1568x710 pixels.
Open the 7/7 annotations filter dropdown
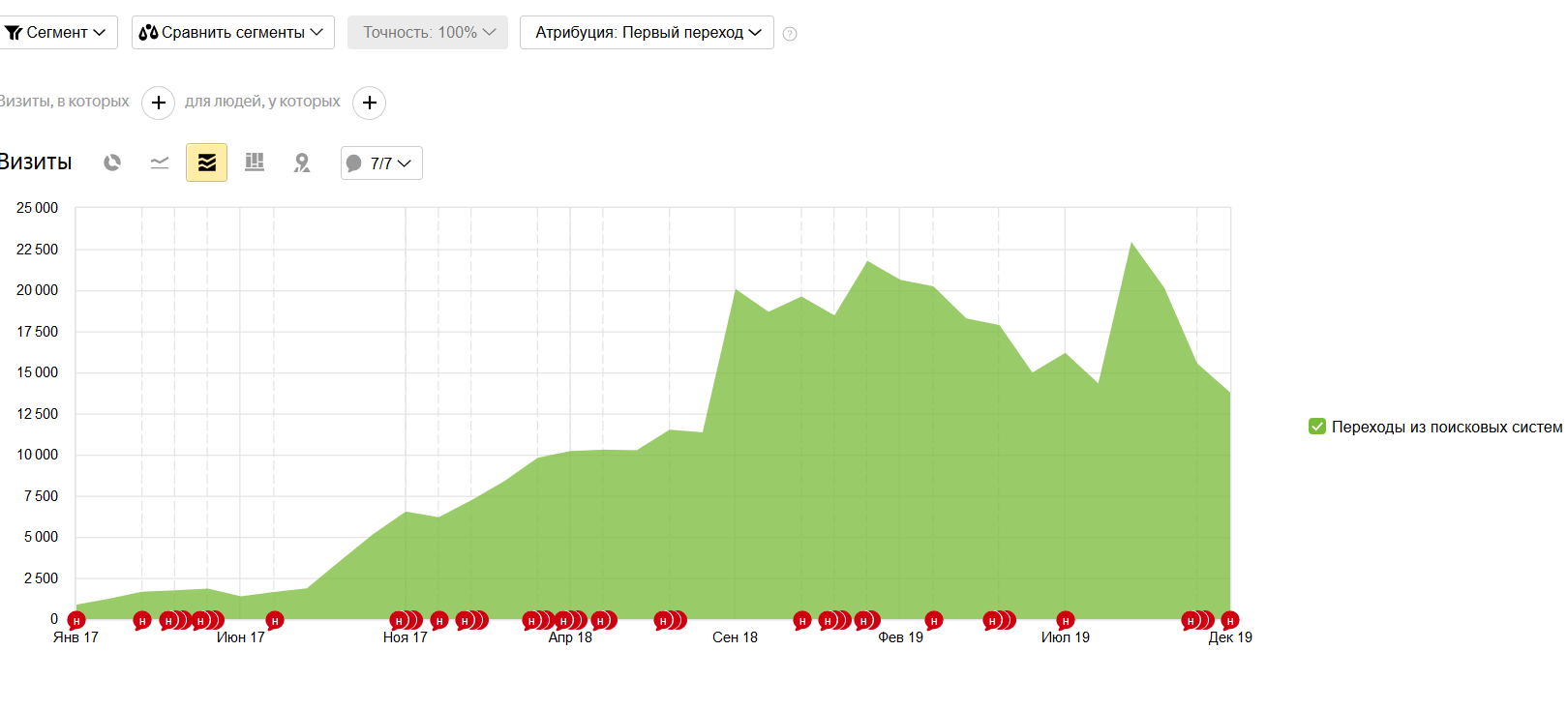(381, 163)
